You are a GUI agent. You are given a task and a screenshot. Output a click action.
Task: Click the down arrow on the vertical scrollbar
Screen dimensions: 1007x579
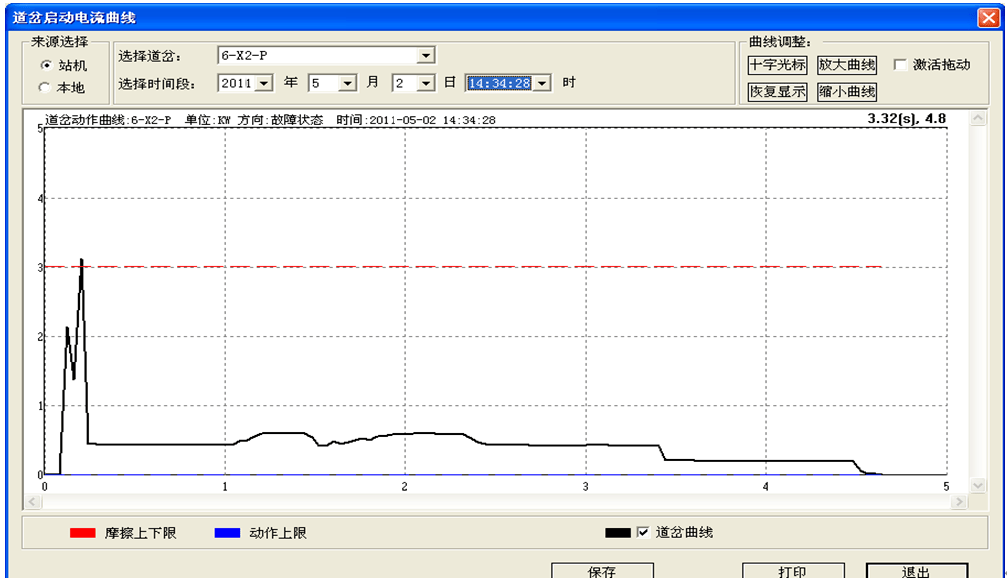coord(978,486)
